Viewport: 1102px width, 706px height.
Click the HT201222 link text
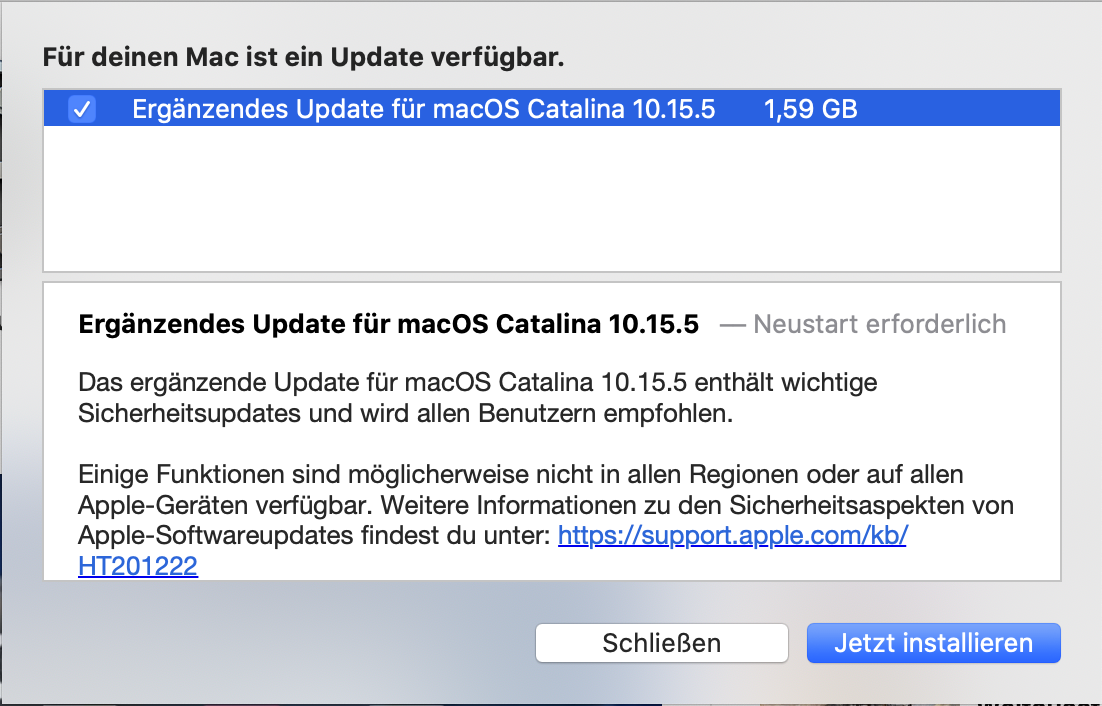(137, 566)
